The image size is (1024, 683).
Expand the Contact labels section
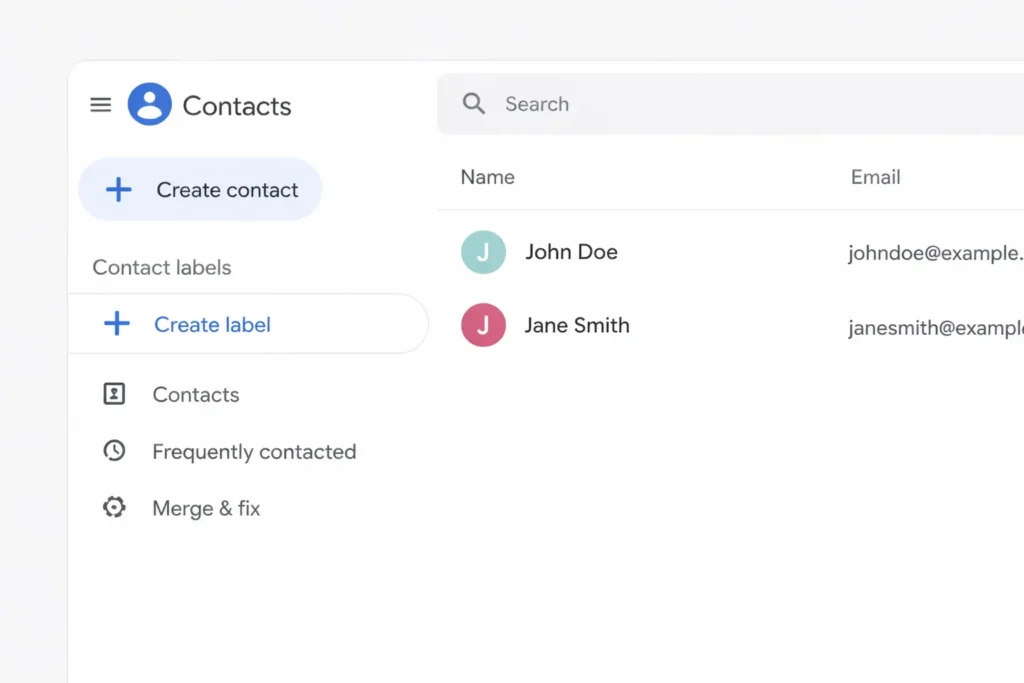[161, 267]
